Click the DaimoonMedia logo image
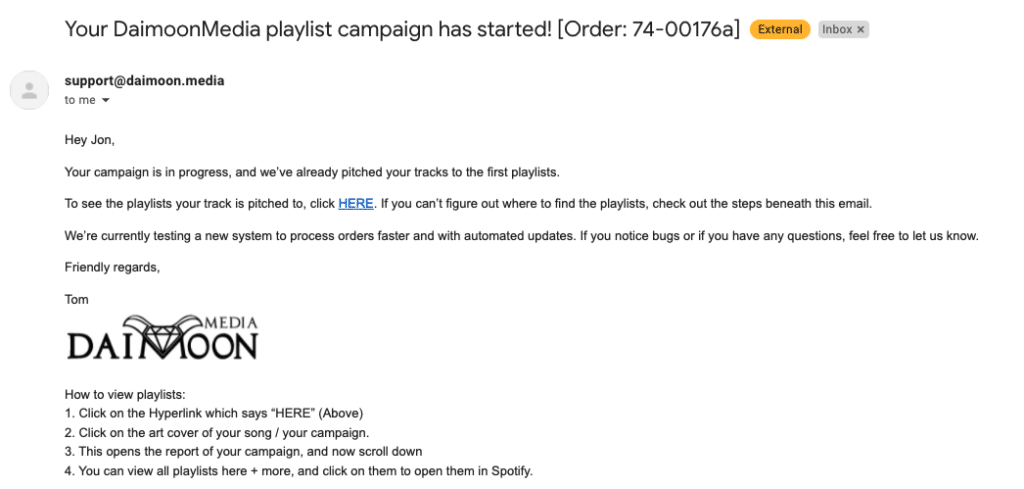Image resolution: width=1024 pixels, height=489 pixels. [x=163, y=338]
